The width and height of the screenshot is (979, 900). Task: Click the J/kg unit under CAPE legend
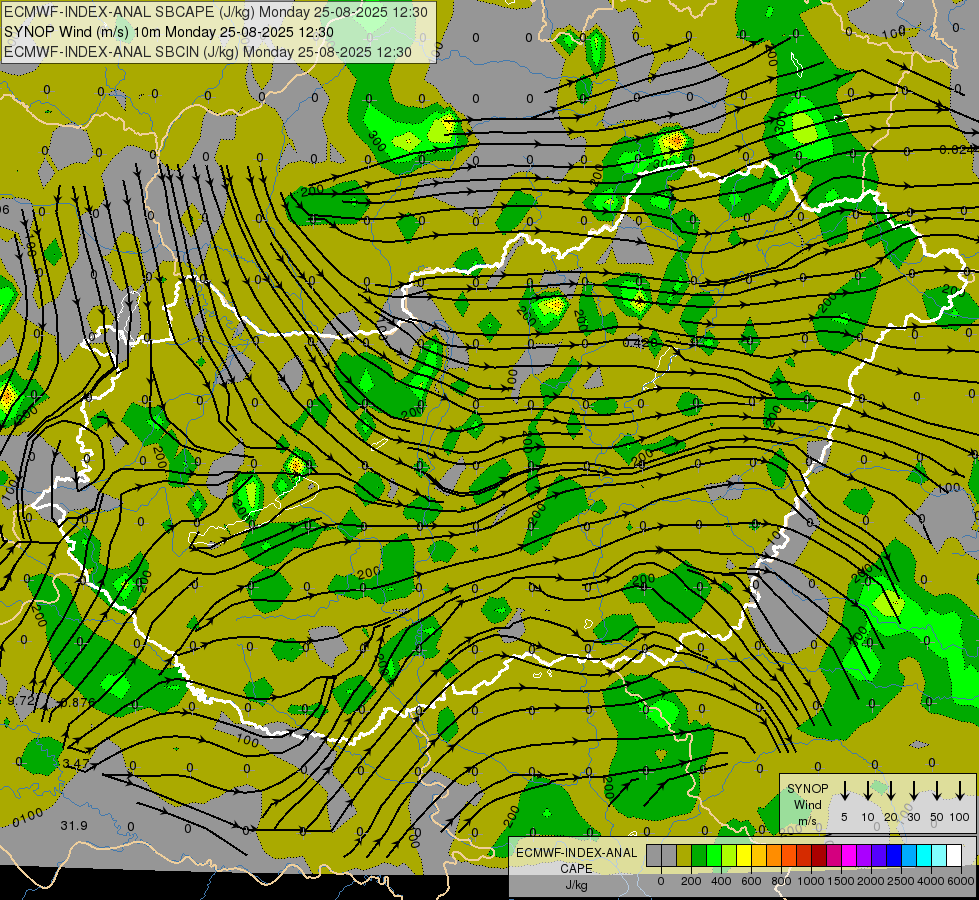576,885
